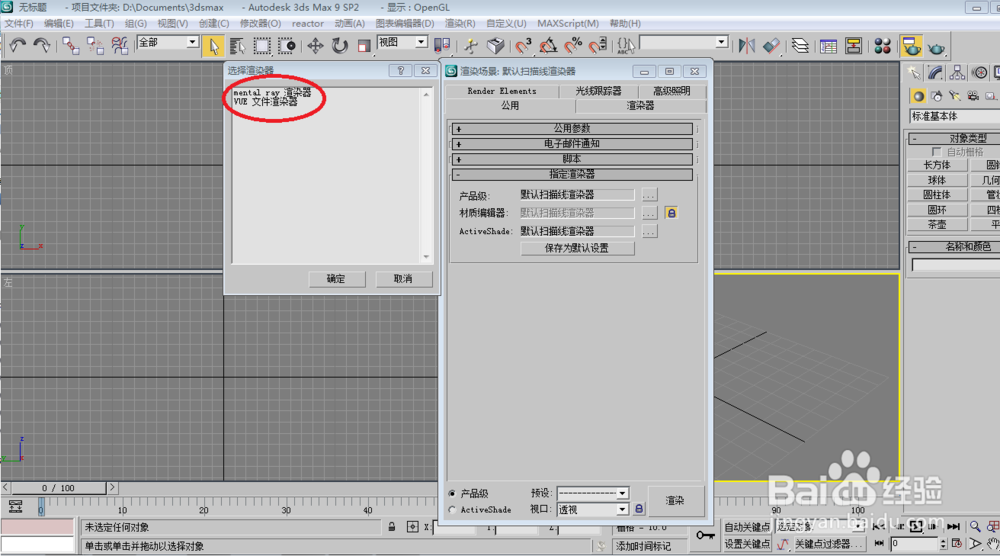Click Quick Render teapot icon
The width and height of the screenshot is (1000, 556).
pyautogui.click(x=936, y=47)
